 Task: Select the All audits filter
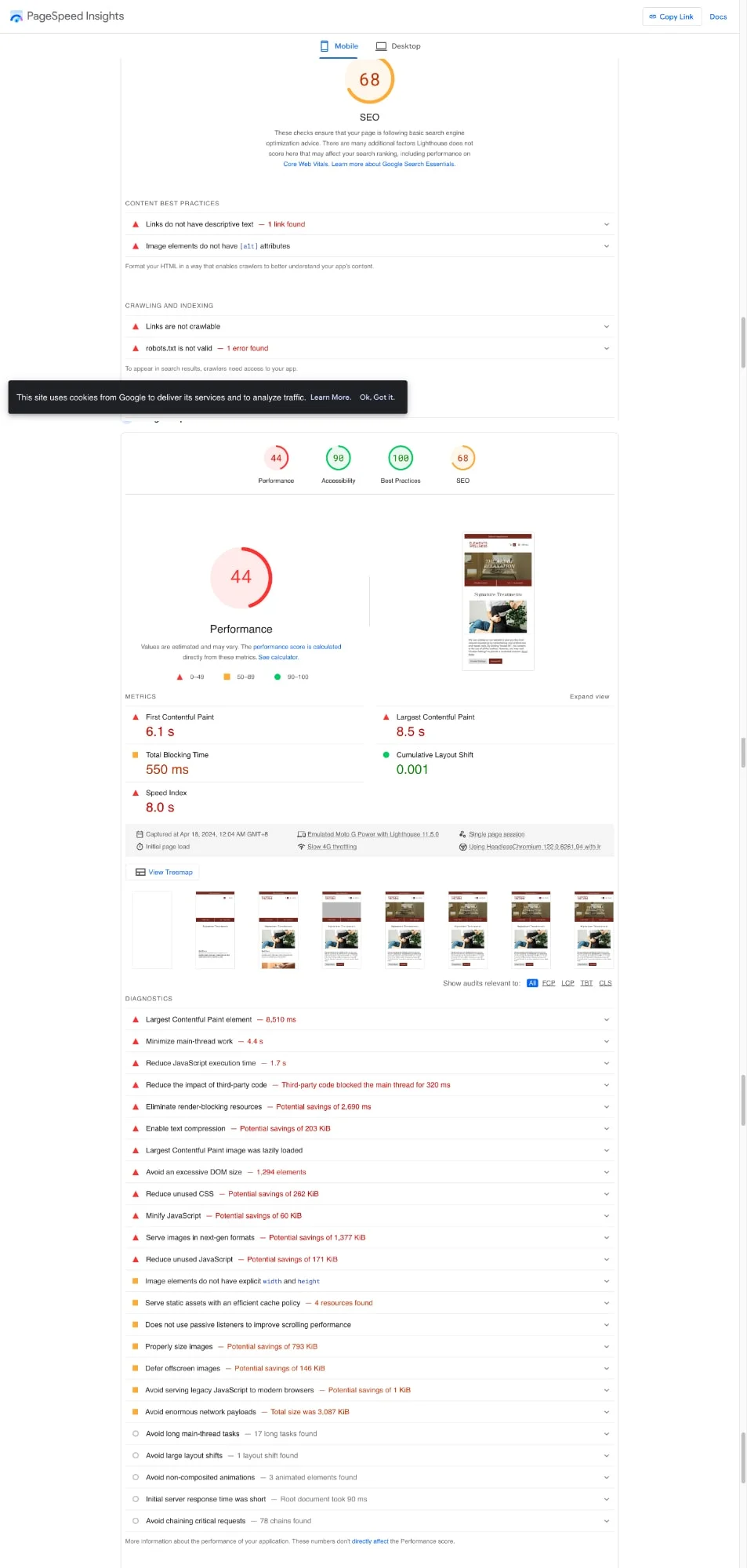click(532, 983)
